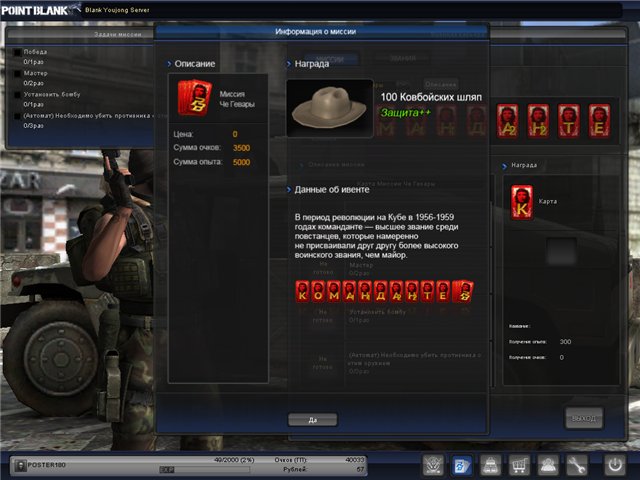Click the Che Guevara deck icon under Описание
Image resolution: width=640 pixels, height=480 pixels.
coord(194,98)
